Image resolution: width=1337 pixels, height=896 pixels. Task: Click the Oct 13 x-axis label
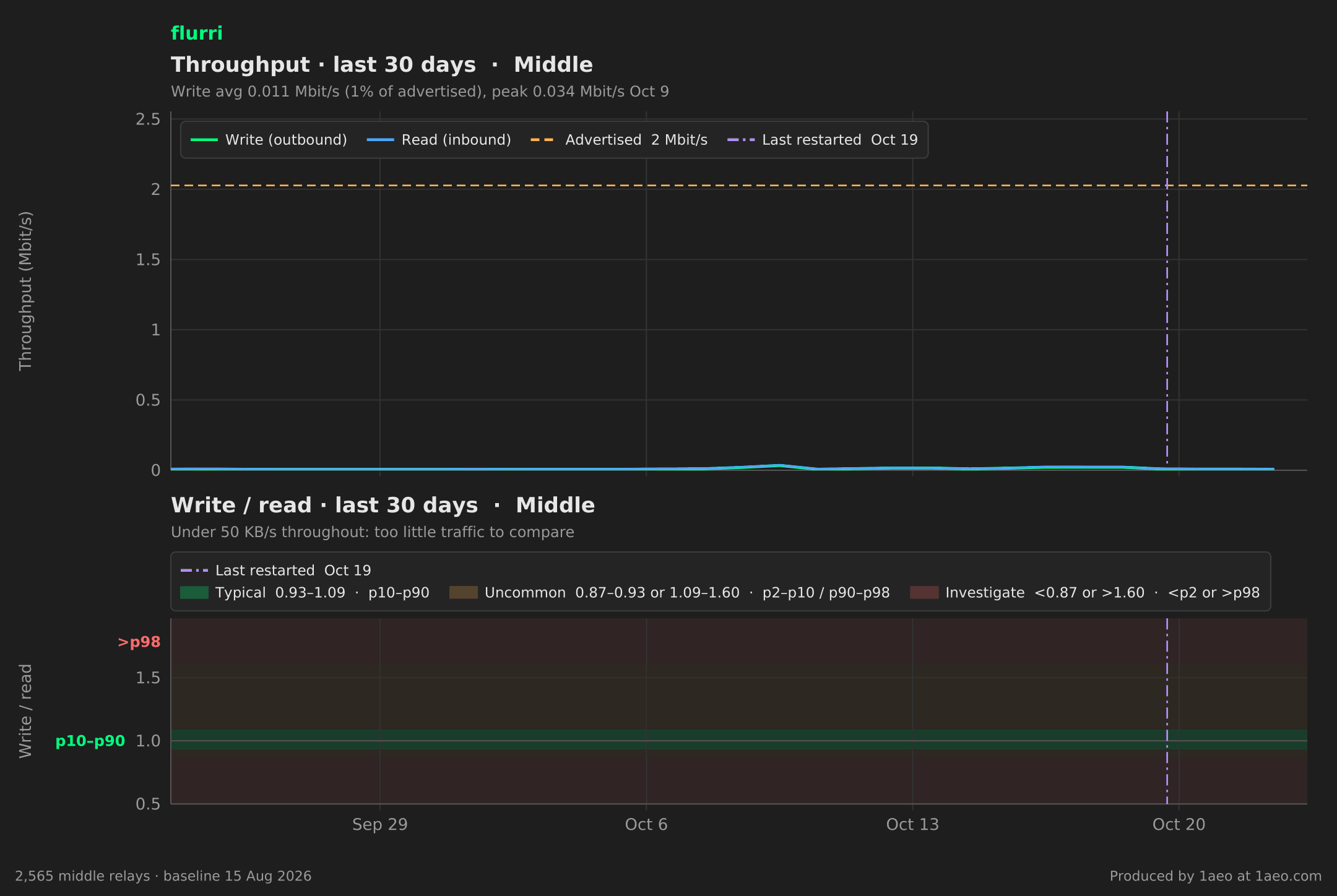coord(912,825)
